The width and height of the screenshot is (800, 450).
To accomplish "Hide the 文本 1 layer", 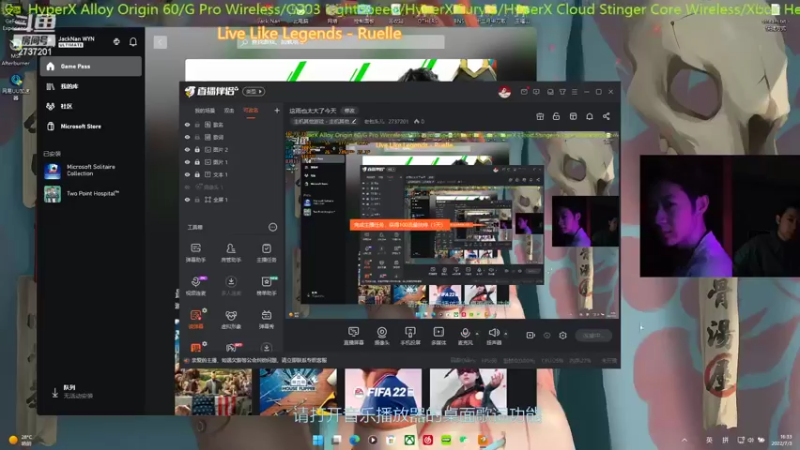I will click(x=187, y=174).
